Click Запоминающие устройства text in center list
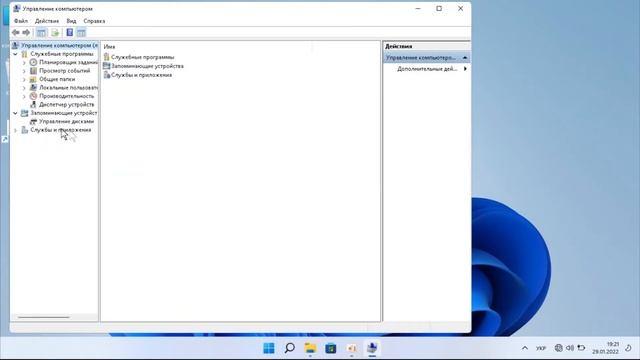The image size is (640, 360). pos(147,66)
